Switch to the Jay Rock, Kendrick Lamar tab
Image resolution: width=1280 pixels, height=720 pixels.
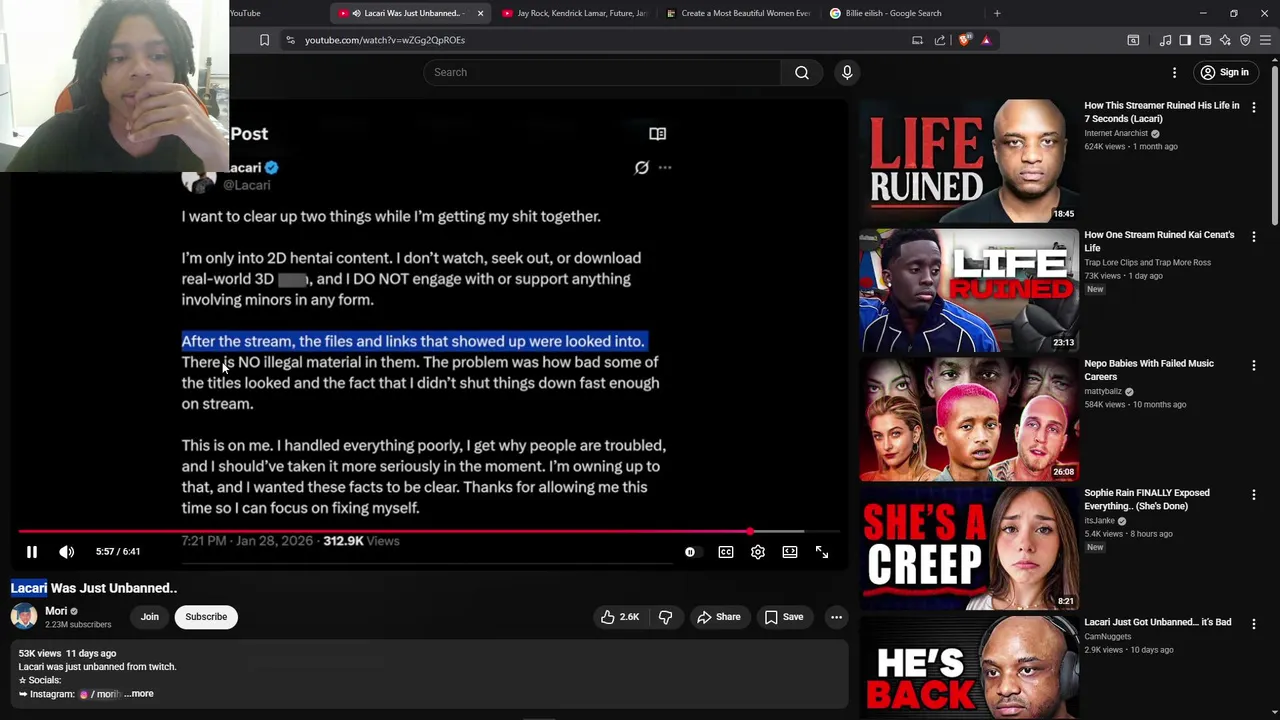574,13
